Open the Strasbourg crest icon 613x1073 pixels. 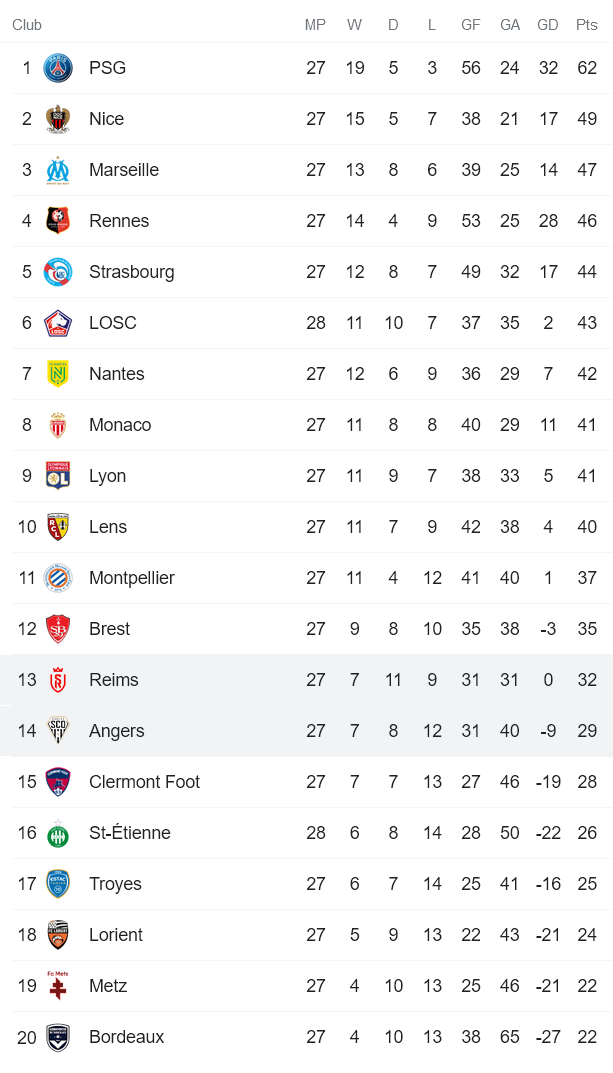58,272
